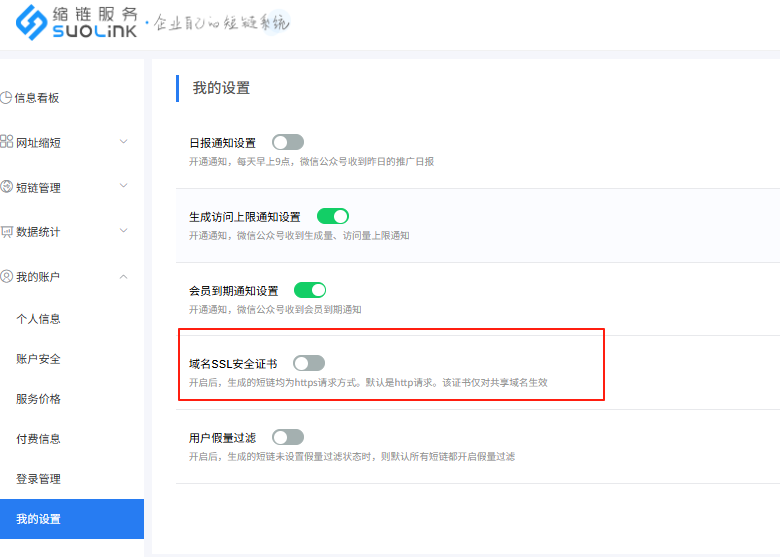Expand the 网址缩短 menu chevron

123,142
